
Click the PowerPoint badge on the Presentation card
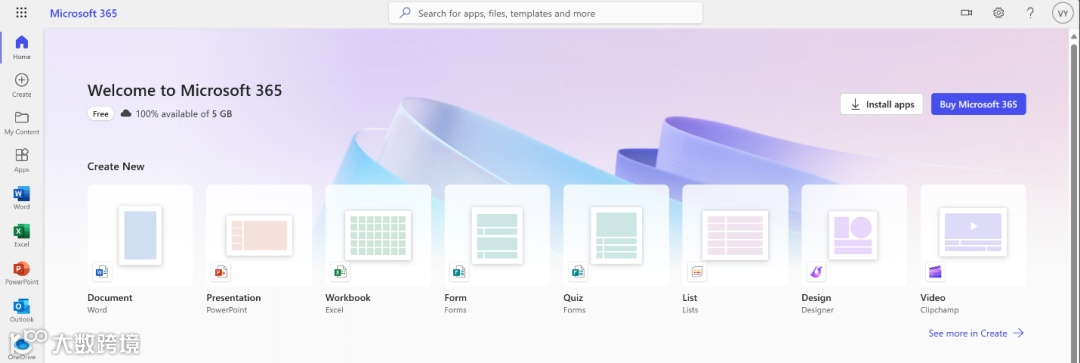[x=220, y=272]
